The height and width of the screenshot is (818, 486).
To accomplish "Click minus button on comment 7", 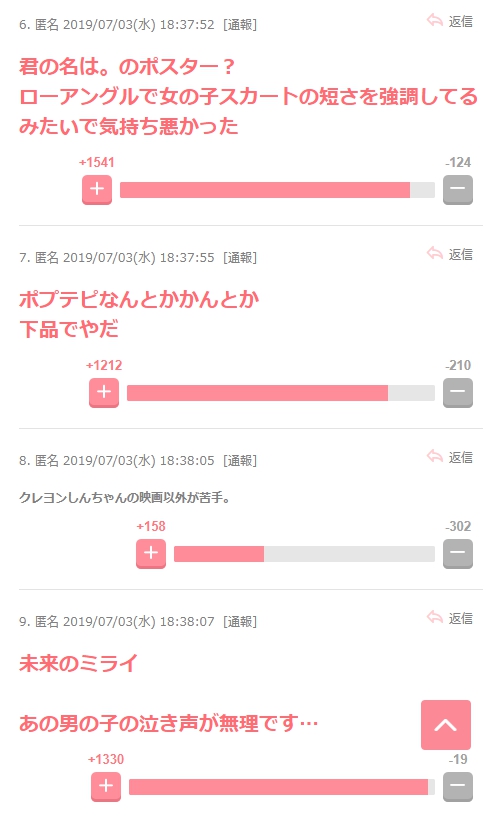I will (458, 392).
